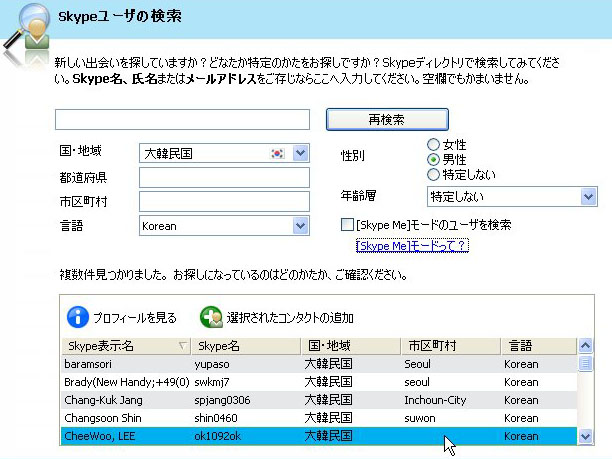Click the 言語 results column header
Screen dimensions: 612x459
(539, 346)
